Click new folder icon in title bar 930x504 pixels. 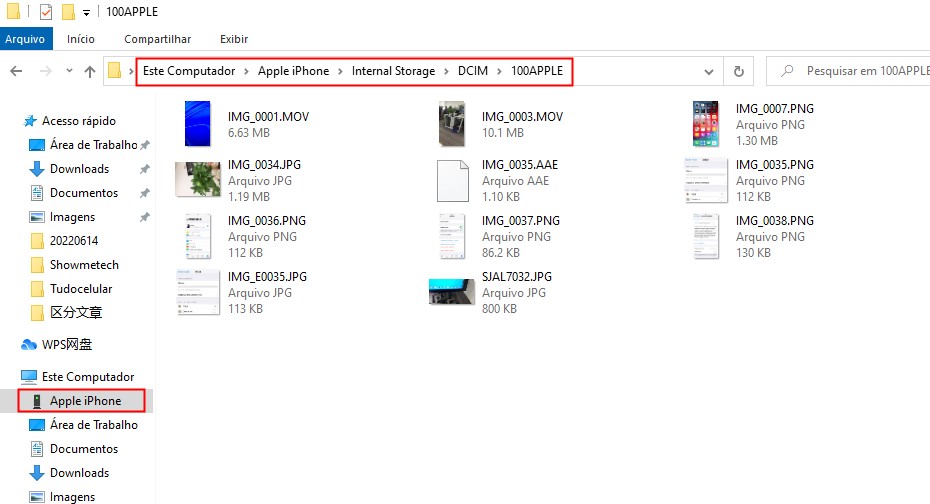pyautogui.click(x=68, y=11)
